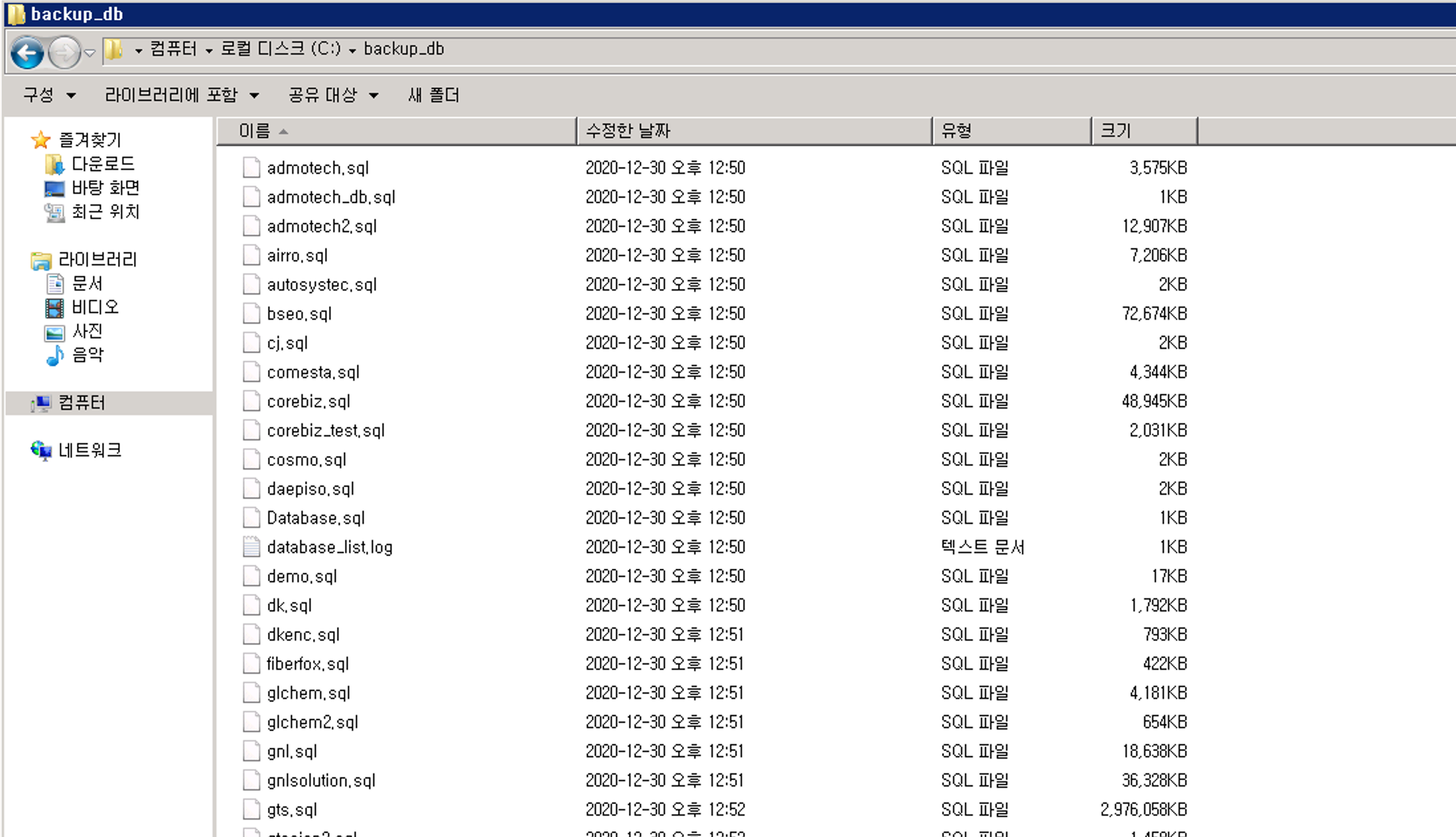Select 컴퓨터 in navigation pane
The height and width of the screenshot is (837, 1456).
(x=82, y=403)
